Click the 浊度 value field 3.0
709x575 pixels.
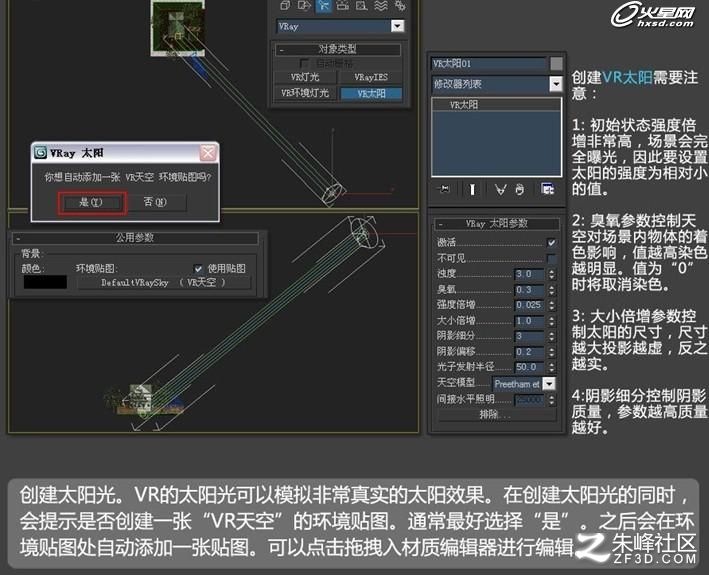(x=530, y=274)
